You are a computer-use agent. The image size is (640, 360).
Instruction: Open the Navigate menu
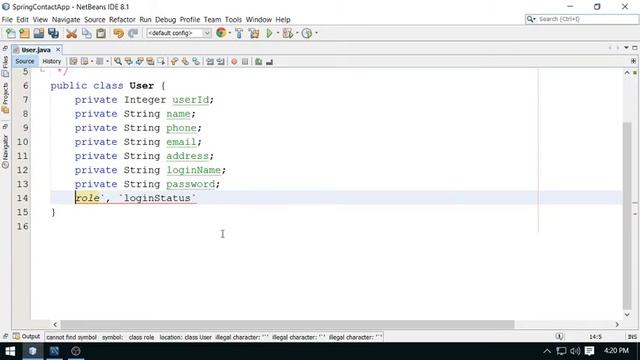pyautogui.click(x=66, y=20)
